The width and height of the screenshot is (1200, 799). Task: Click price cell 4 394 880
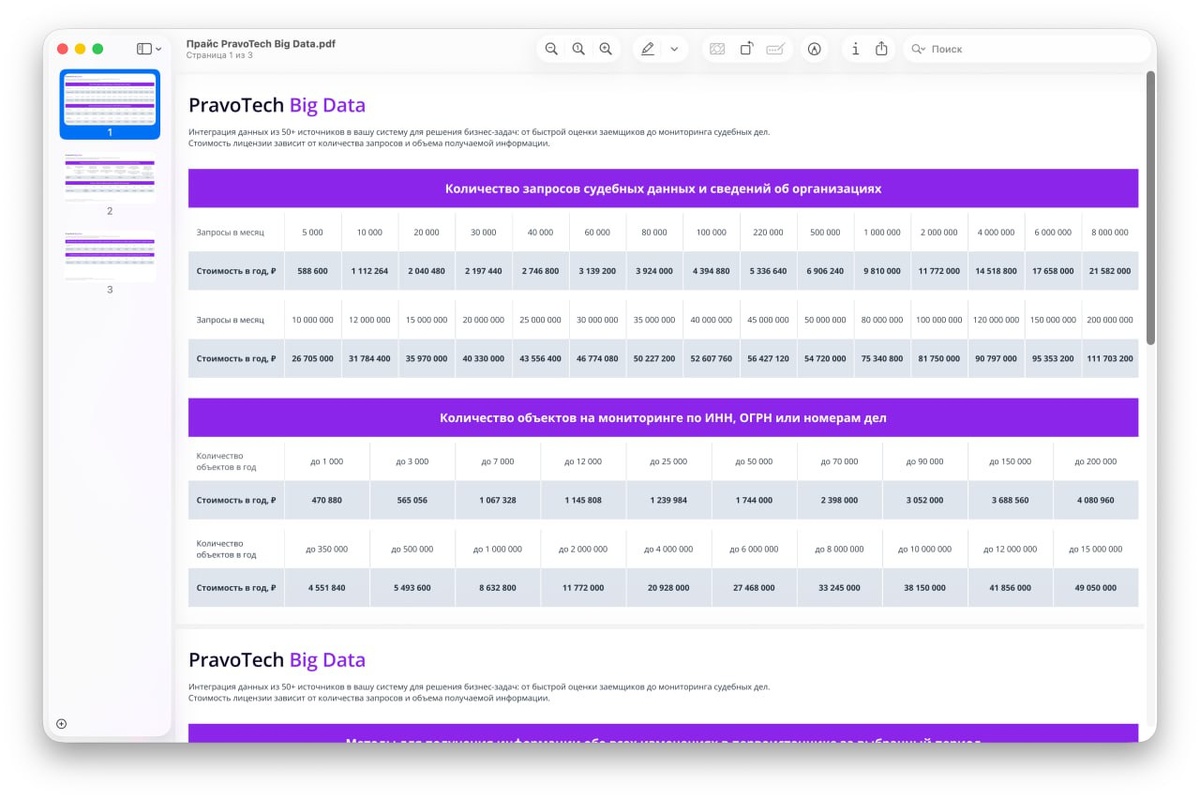coord(711,271)
